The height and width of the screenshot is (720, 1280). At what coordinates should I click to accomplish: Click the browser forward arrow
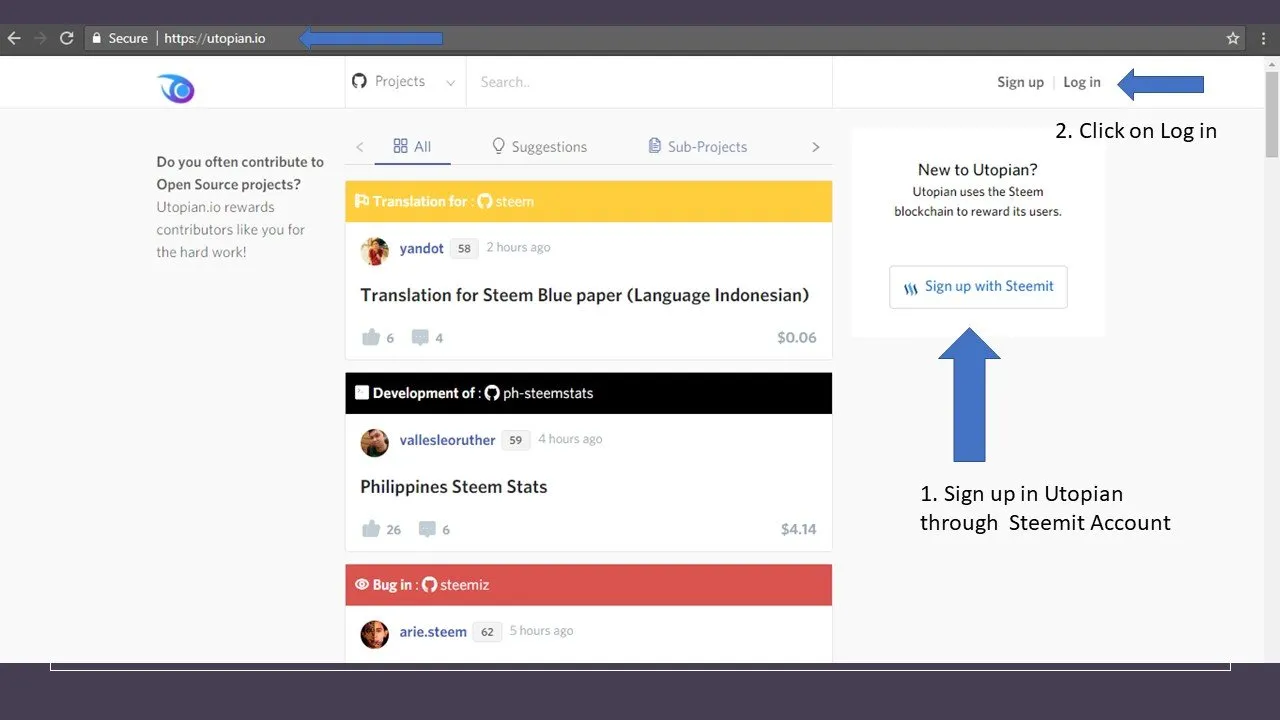click(40, 38)
